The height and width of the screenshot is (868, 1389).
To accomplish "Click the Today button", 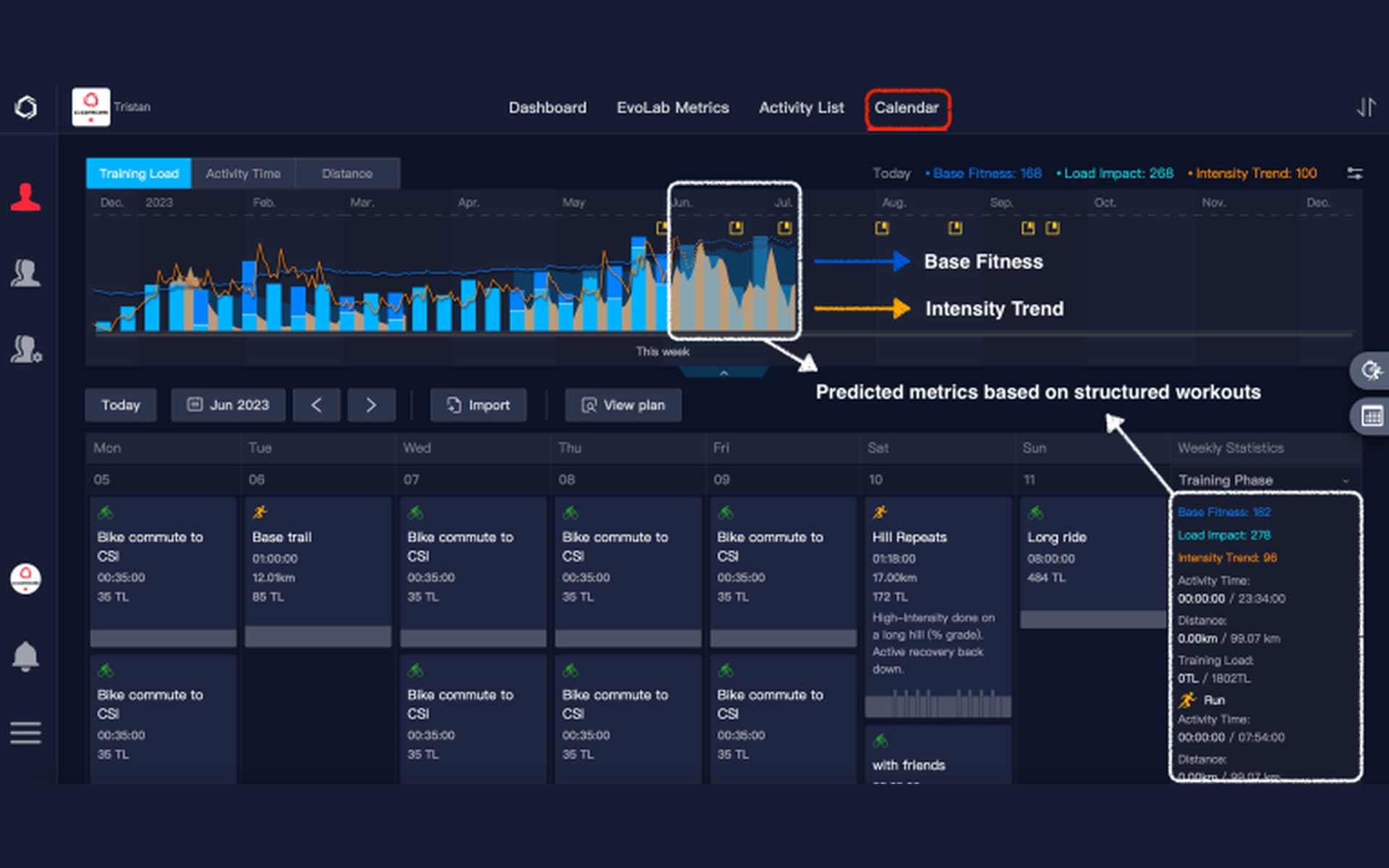I will coord(121,405).
